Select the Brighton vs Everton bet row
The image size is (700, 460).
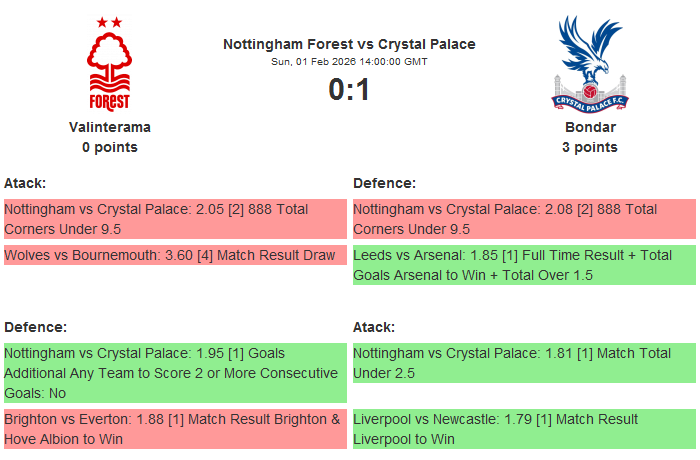174,429
